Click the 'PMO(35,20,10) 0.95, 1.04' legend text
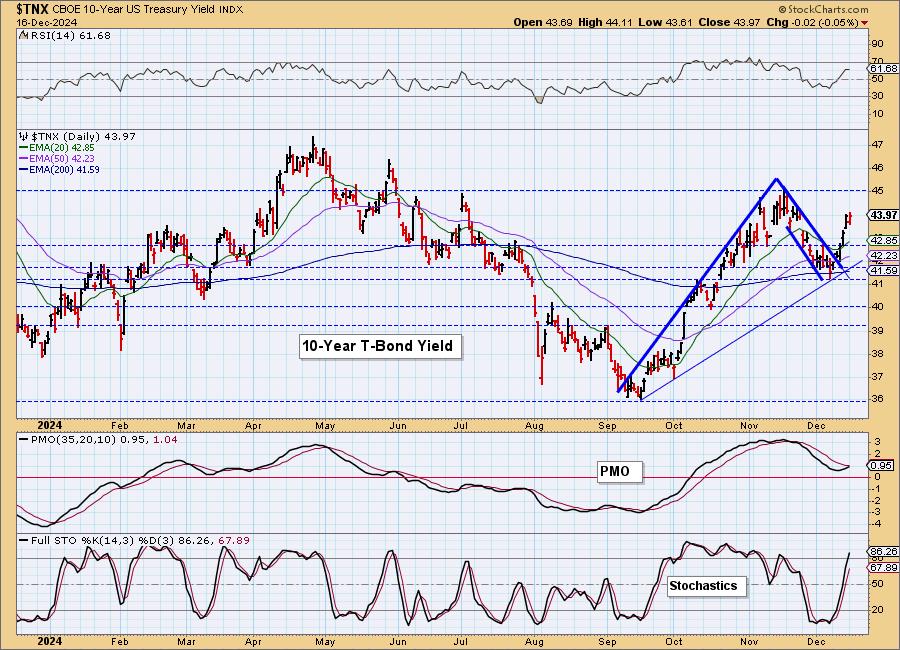Viewport: 900px width, 650px height. pyautogui.click(x=104, y=440)
